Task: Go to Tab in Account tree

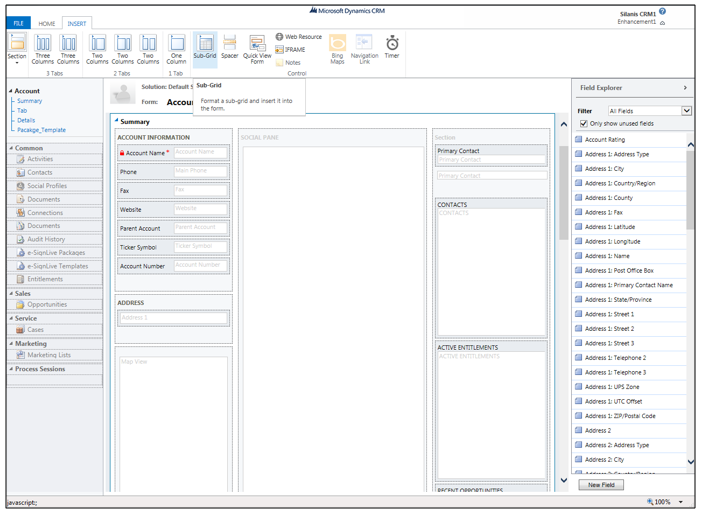Action: coord(22,111)
